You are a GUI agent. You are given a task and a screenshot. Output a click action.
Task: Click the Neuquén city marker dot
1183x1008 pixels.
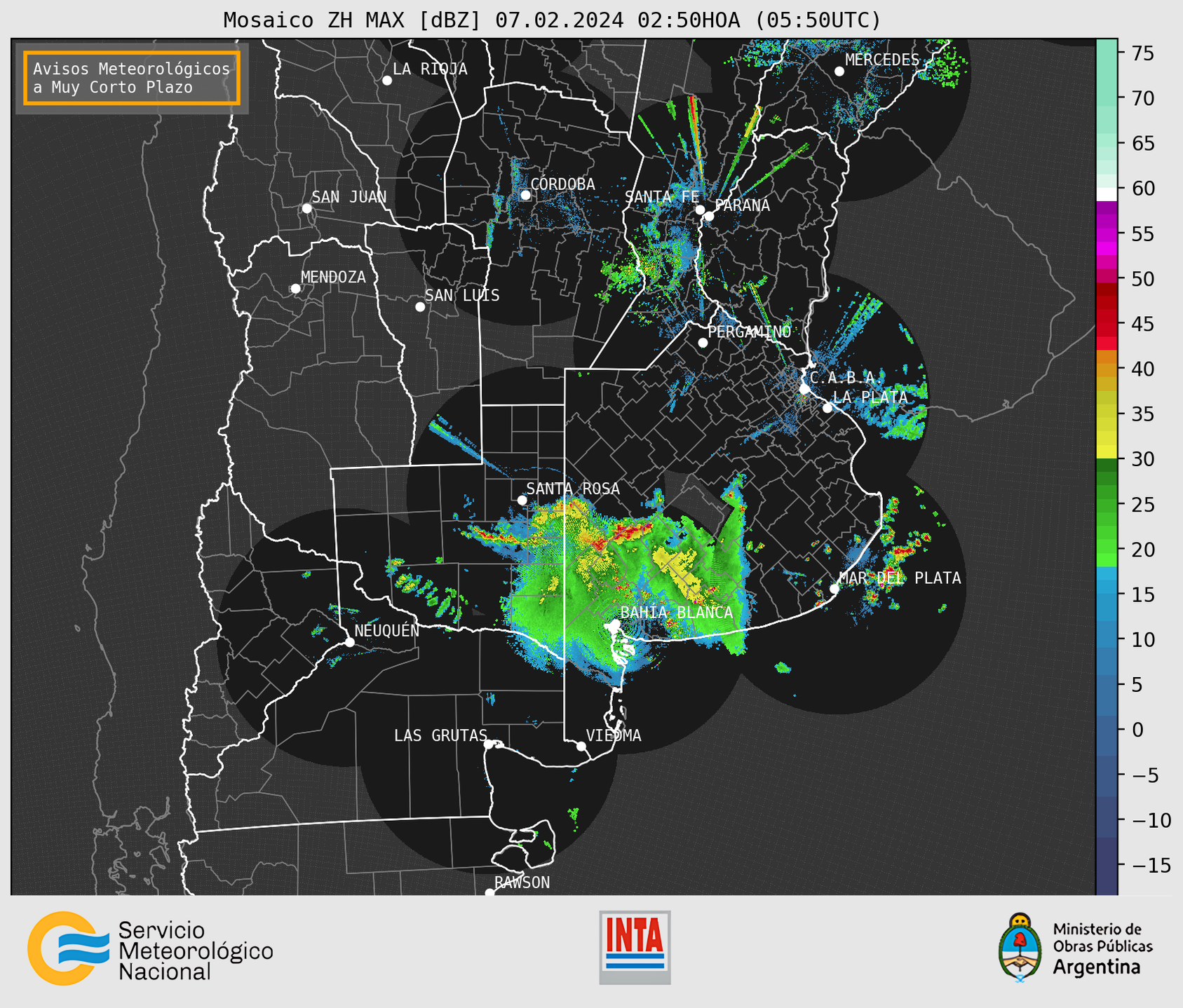349,642
